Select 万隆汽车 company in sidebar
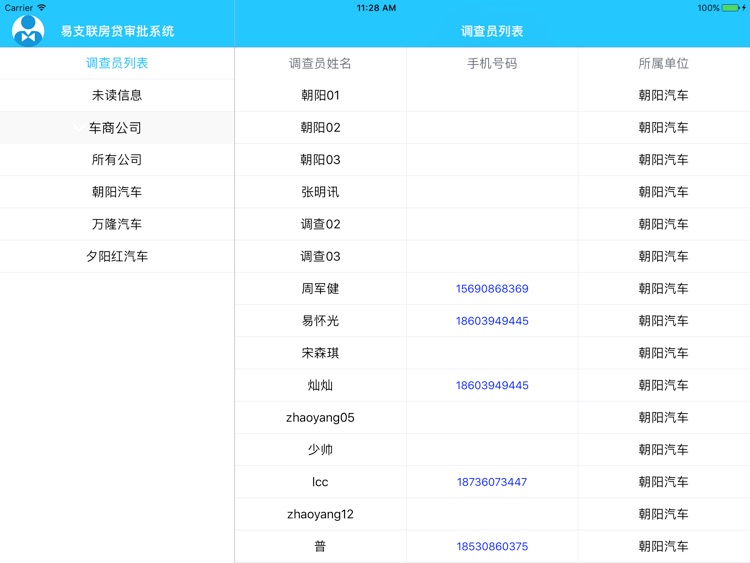This screenshot has height=563, width=750. click(x=117, y=224)
